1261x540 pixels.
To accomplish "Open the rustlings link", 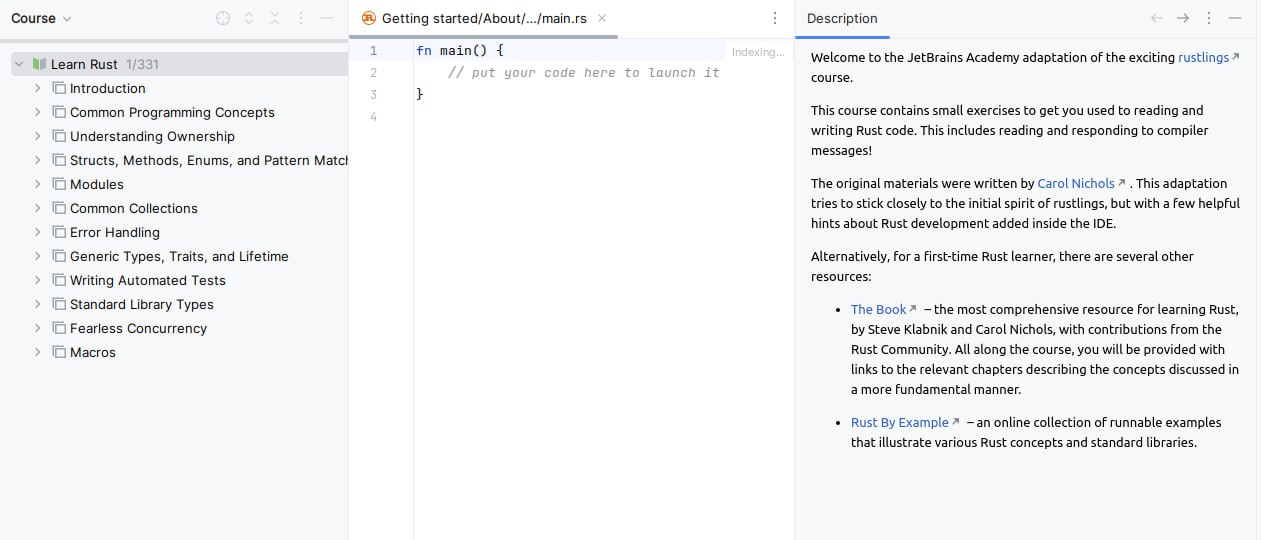I will (x=1203, y=57).
